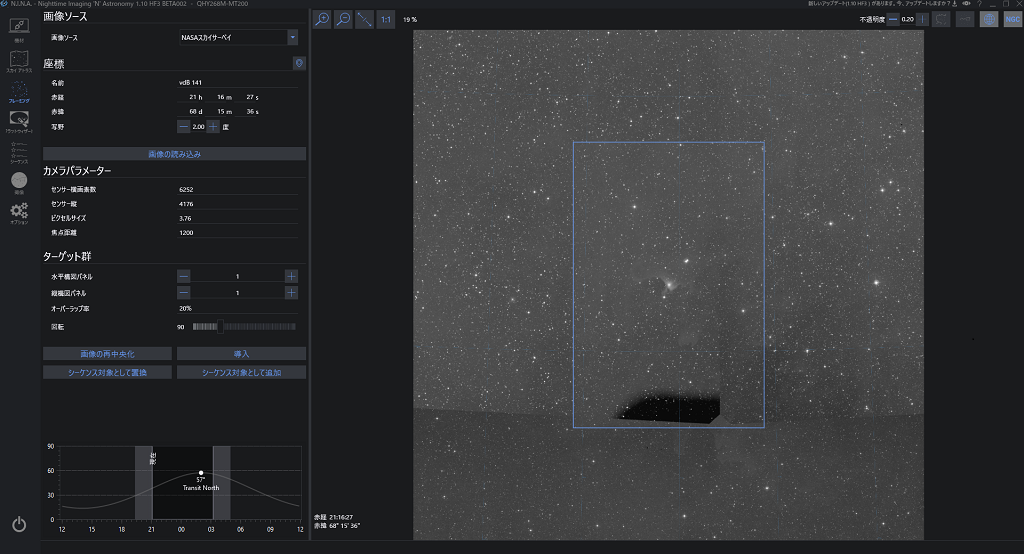The height and width of the screenshot is (554, 1024).
Task: Open the help question mark icon
Action: tap(979, 4)
